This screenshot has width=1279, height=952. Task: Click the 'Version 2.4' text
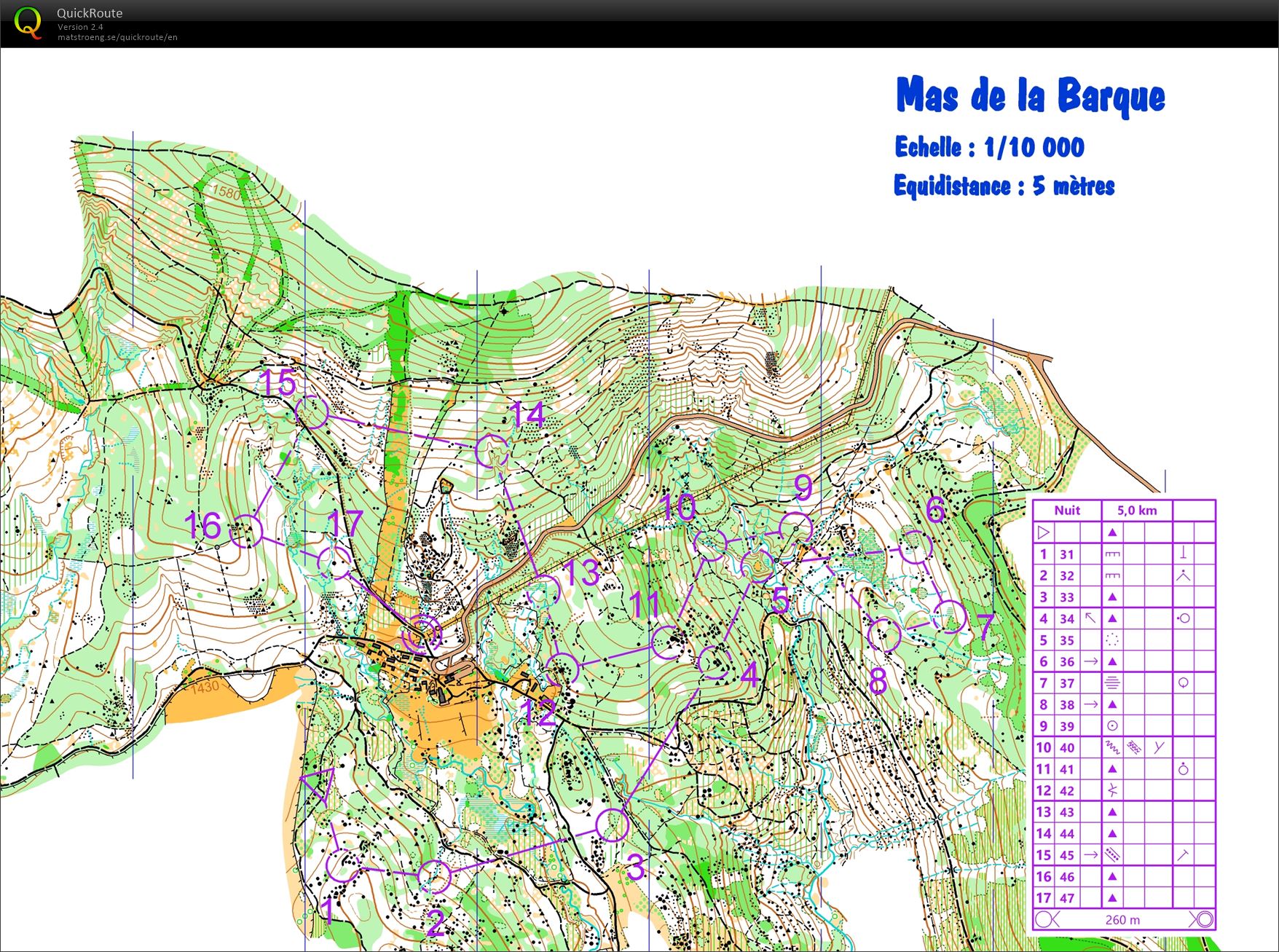tap(81, 27)
